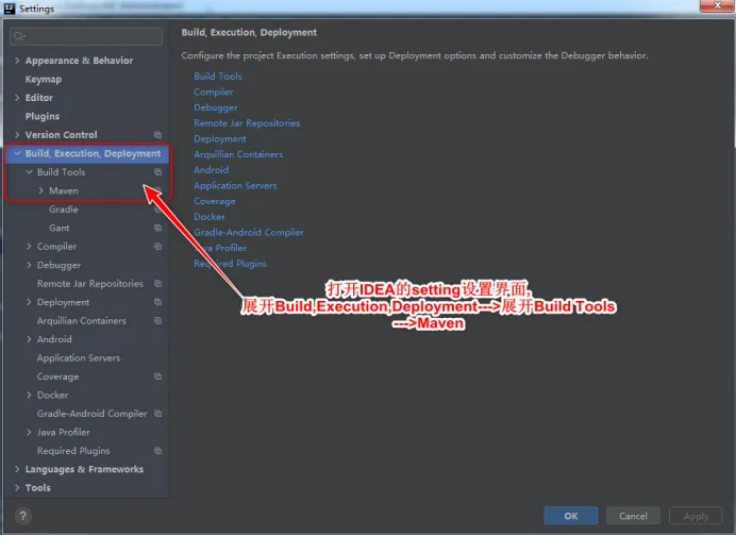737x537 pixels.
Task: Click project-level icon beside Deployment row
Action: point(158,302)
